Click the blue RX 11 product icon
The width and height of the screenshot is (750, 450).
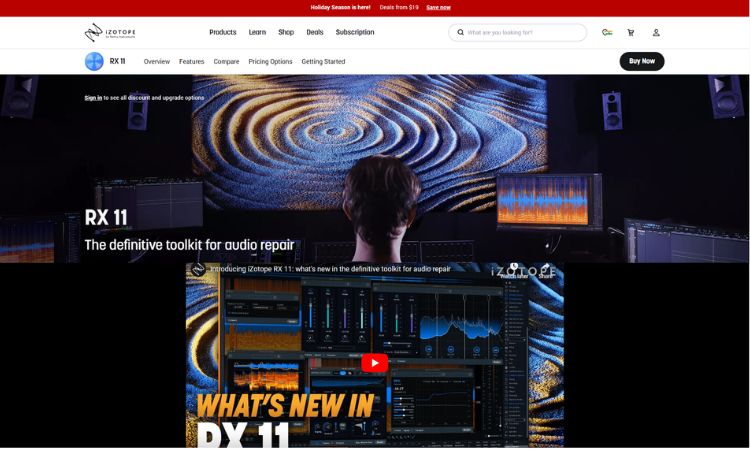click(x=94, y=61)
